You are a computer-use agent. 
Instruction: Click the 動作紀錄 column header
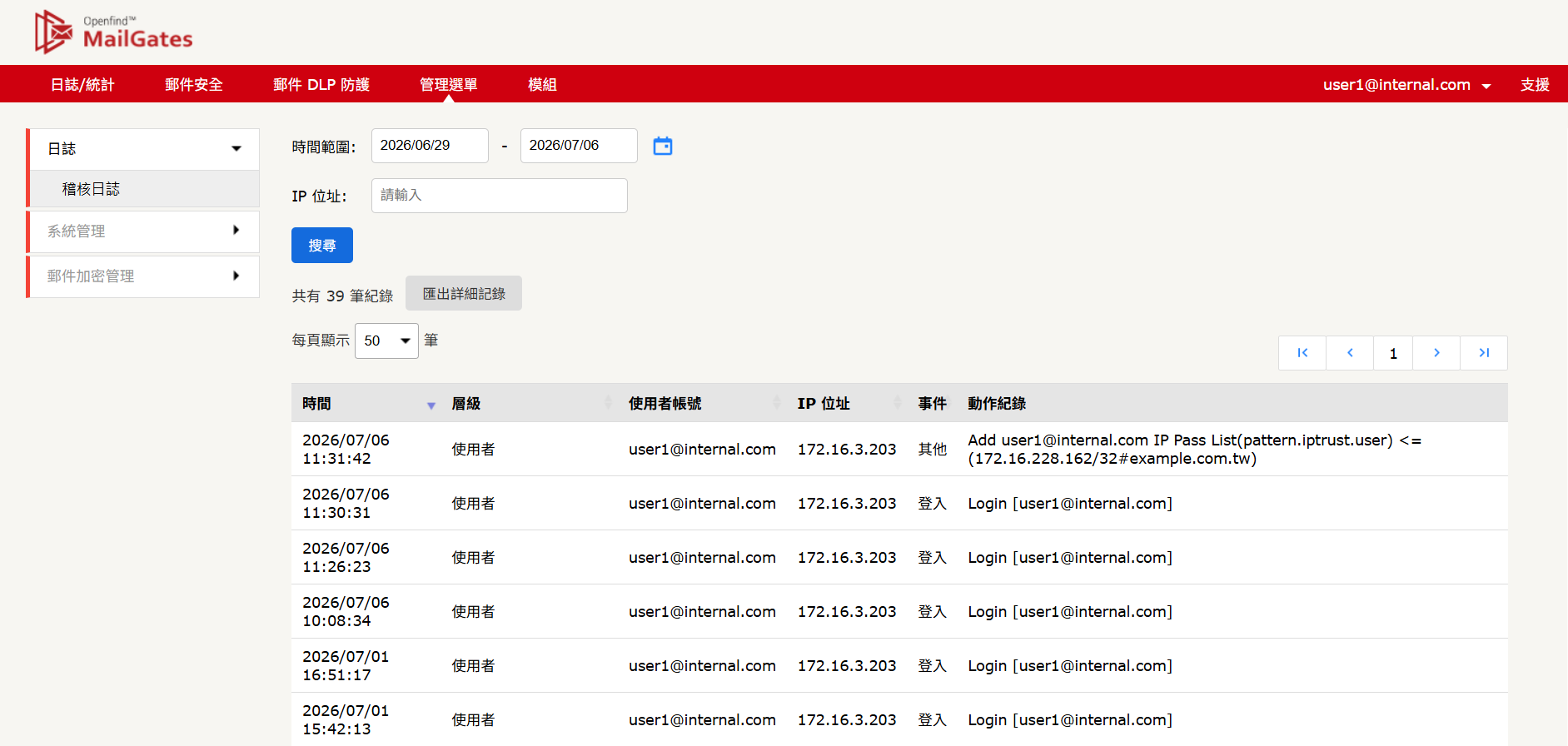tap(997, 404)
